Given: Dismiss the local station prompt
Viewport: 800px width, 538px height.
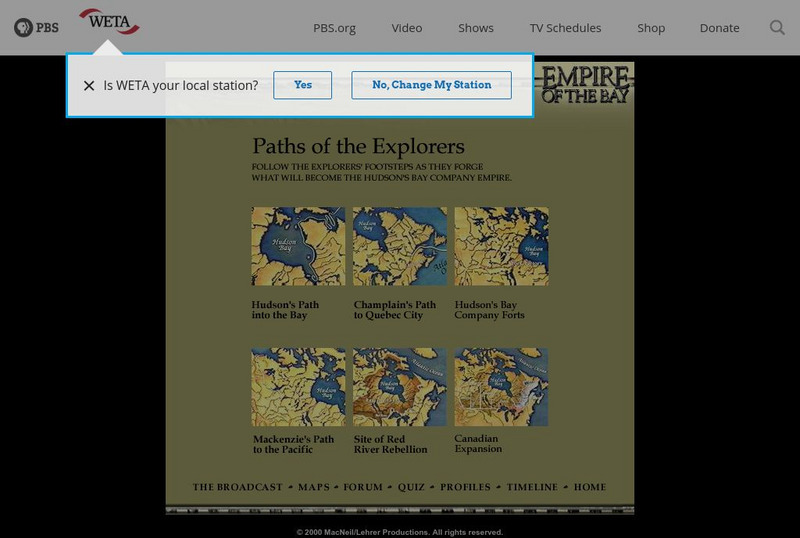Looking at the screenshot, I should [89, 86].
